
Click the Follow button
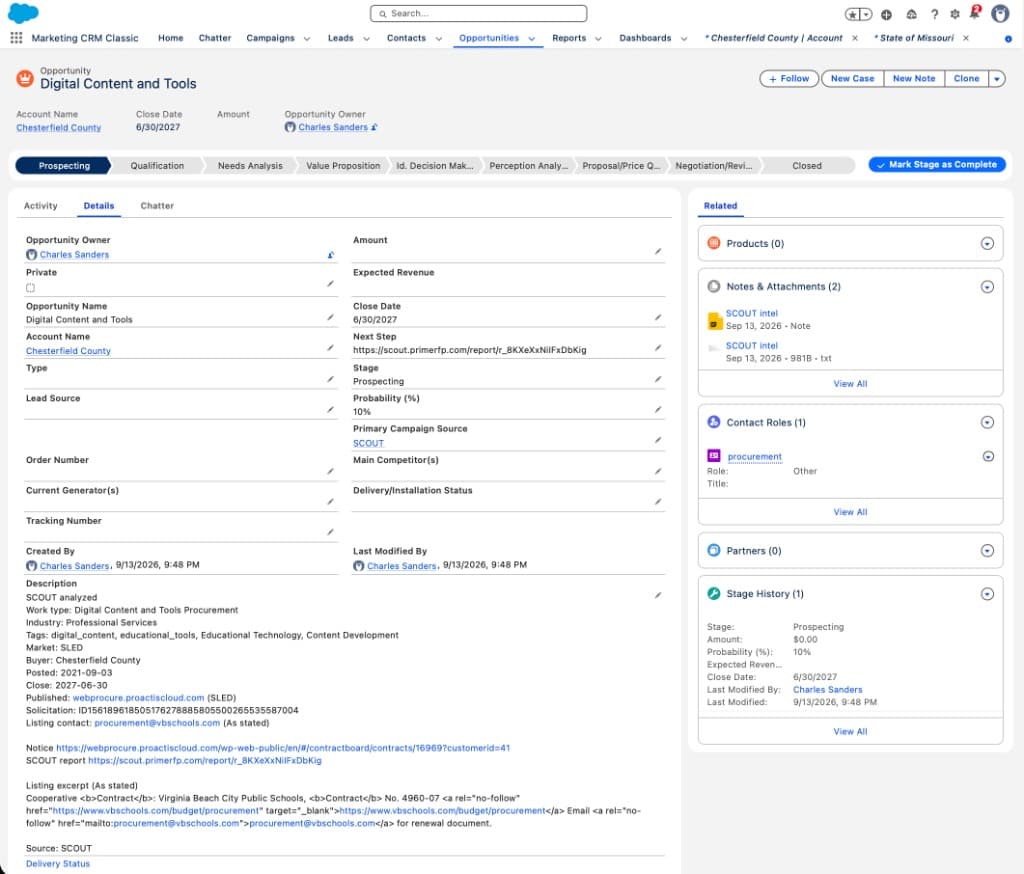(789, 78)
